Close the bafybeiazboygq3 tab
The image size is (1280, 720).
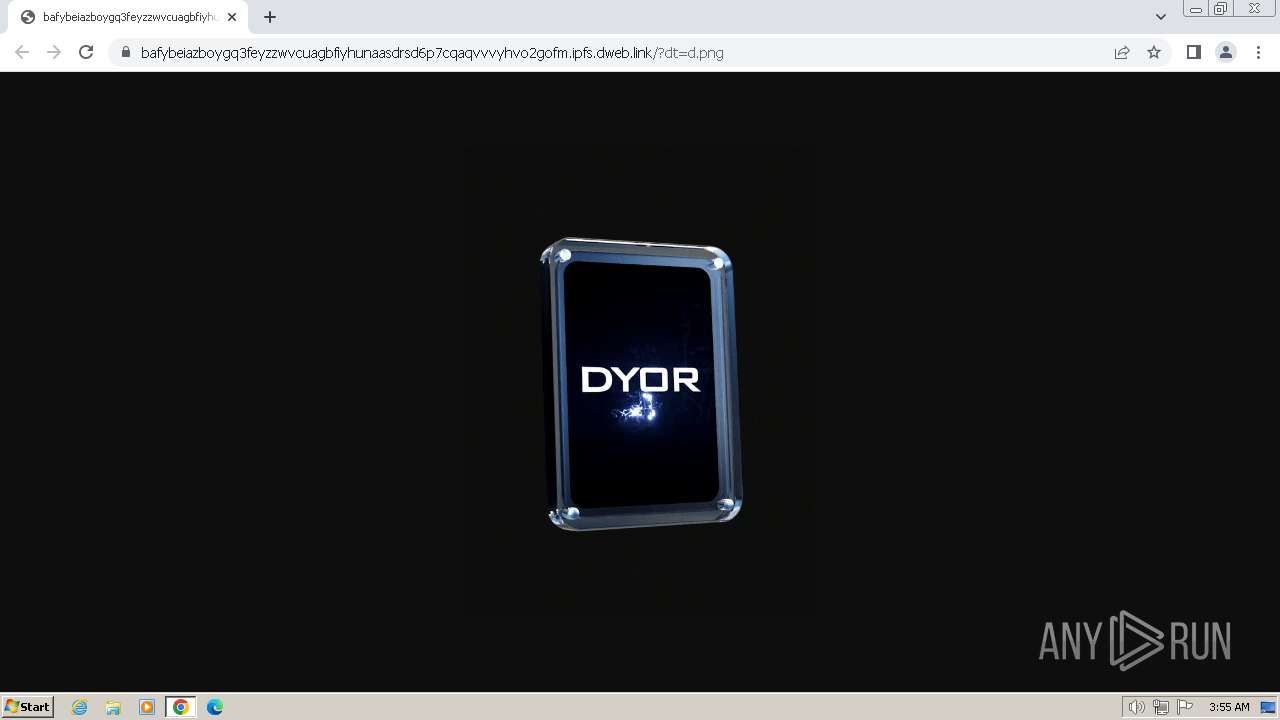232,17
